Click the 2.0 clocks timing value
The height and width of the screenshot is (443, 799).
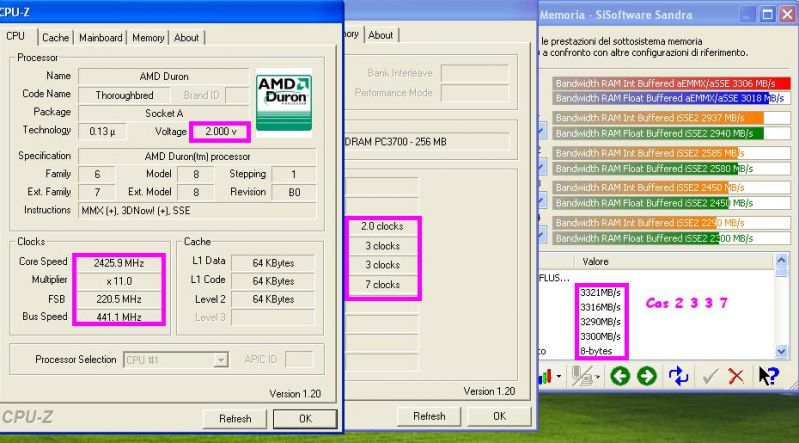(x=382, y=226)
